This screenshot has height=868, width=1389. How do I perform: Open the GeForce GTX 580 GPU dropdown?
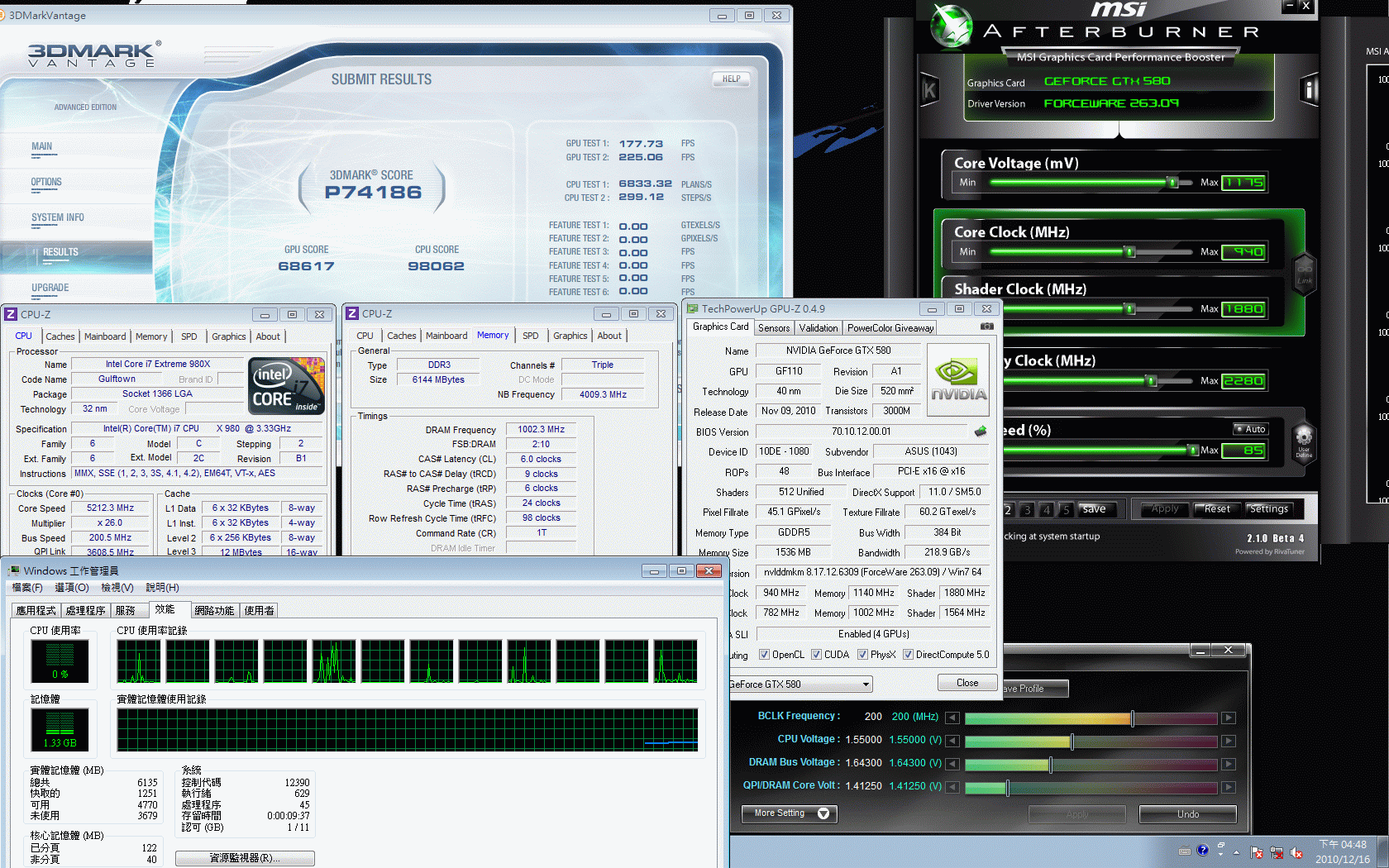tap(866, 684)
